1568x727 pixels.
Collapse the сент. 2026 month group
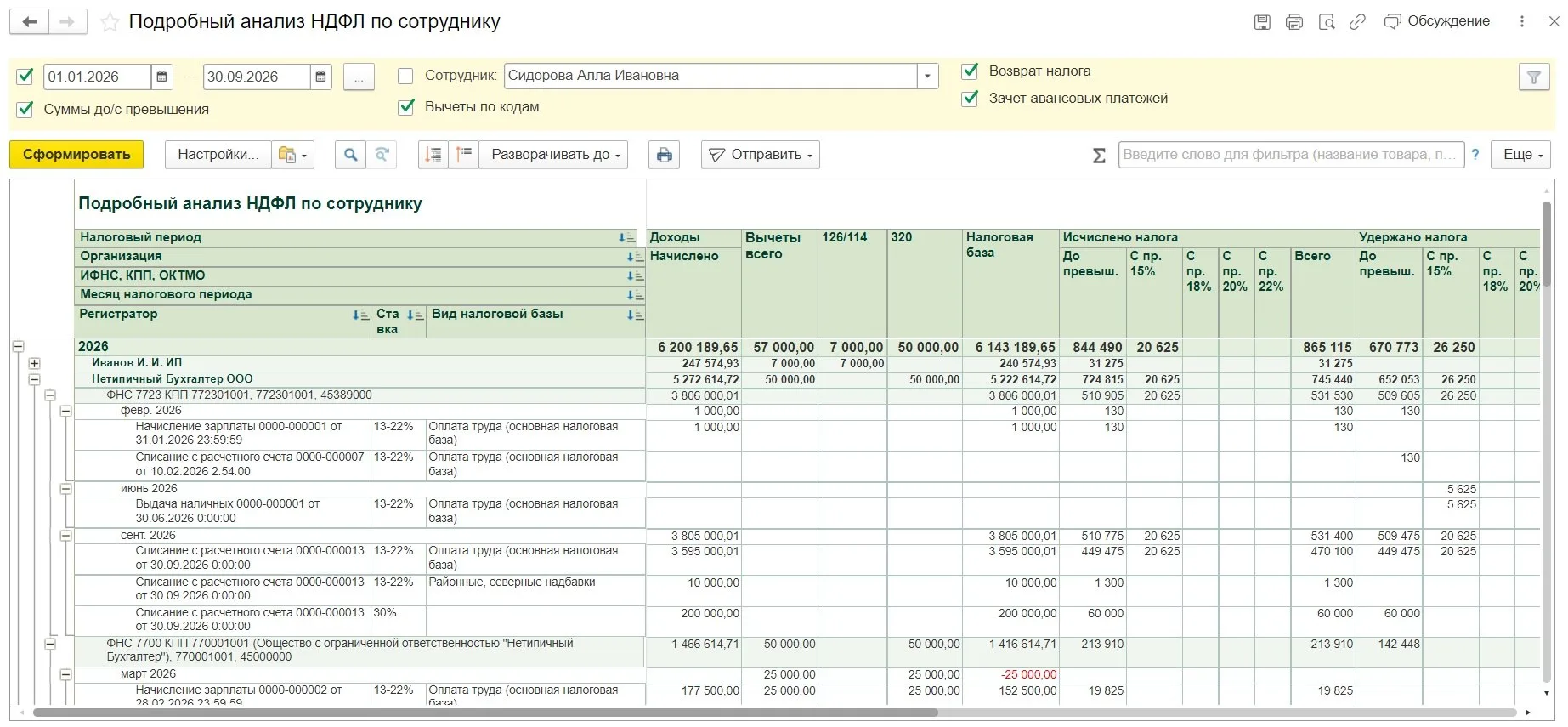click(x=65, y=536)
